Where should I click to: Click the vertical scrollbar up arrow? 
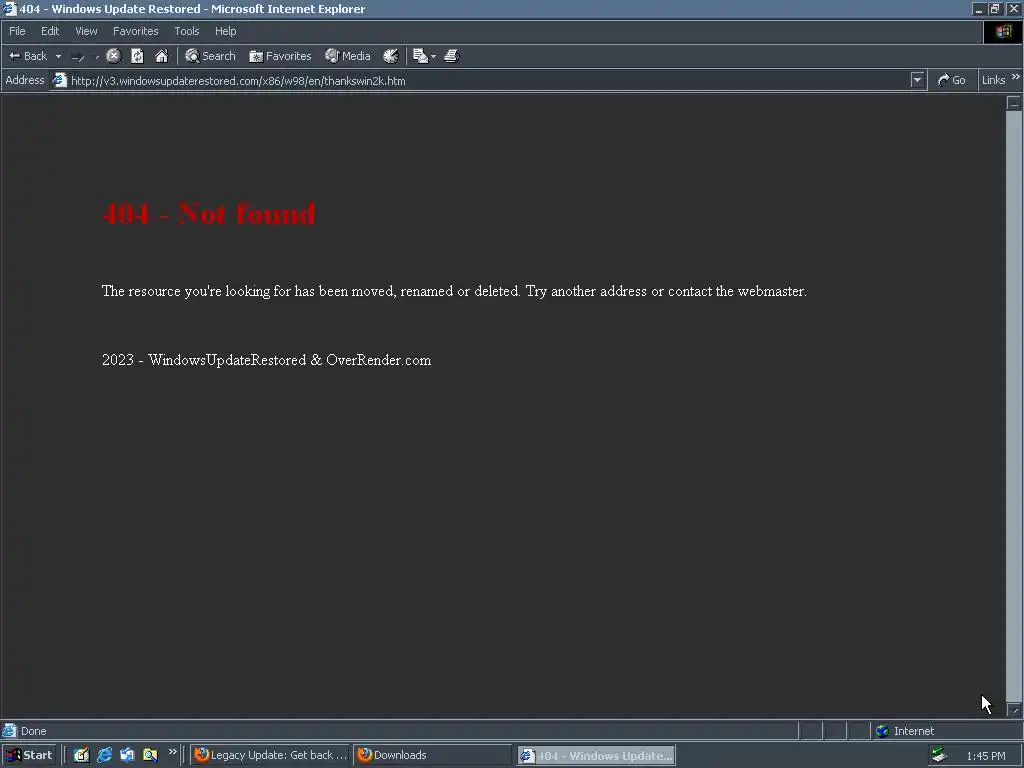pos(1014,103)
